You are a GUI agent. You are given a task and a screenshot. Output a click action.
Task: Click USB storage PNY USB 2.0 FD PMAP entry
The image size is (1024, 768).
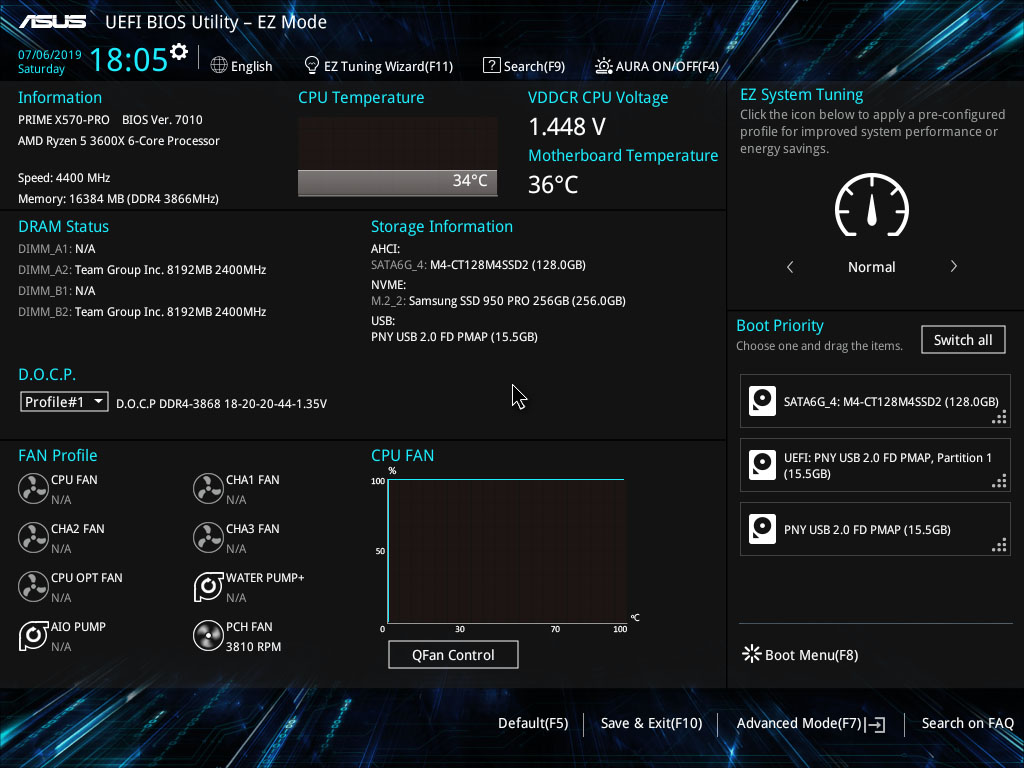click(455, 337)
